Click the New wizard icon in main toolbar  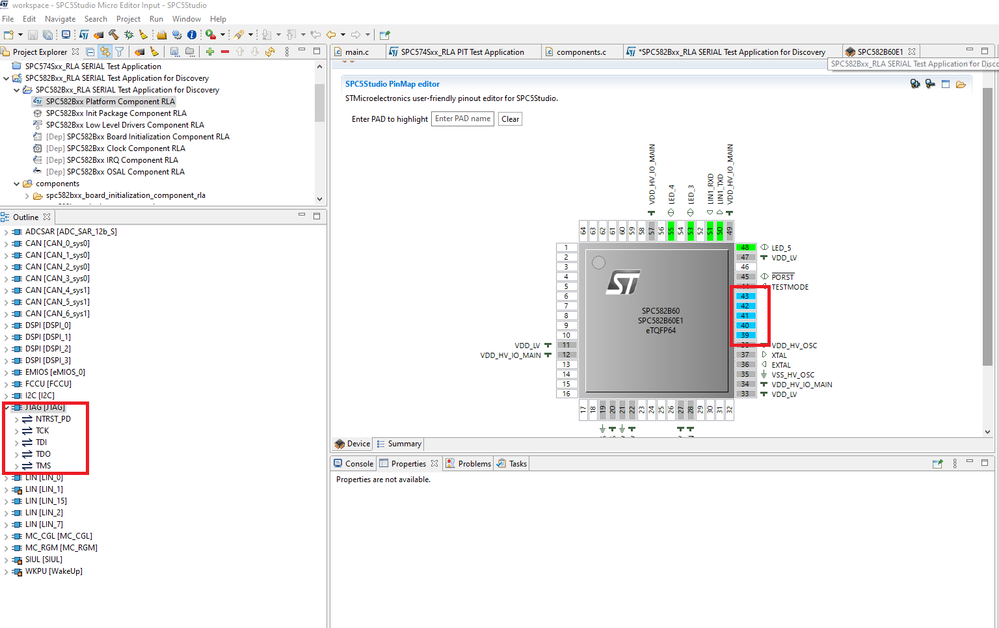(x=8, y=34)
